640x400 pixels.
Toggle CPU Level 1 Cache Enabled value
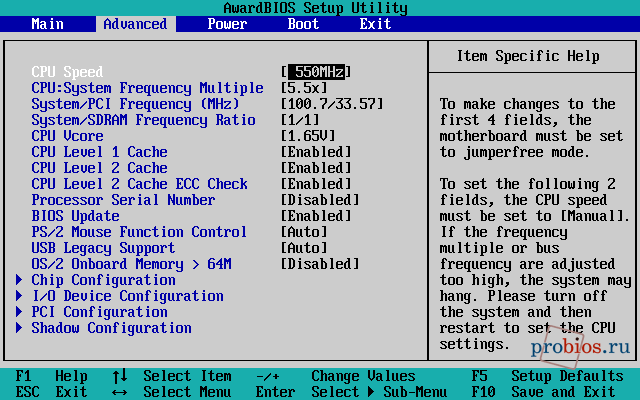click(316, 152)
